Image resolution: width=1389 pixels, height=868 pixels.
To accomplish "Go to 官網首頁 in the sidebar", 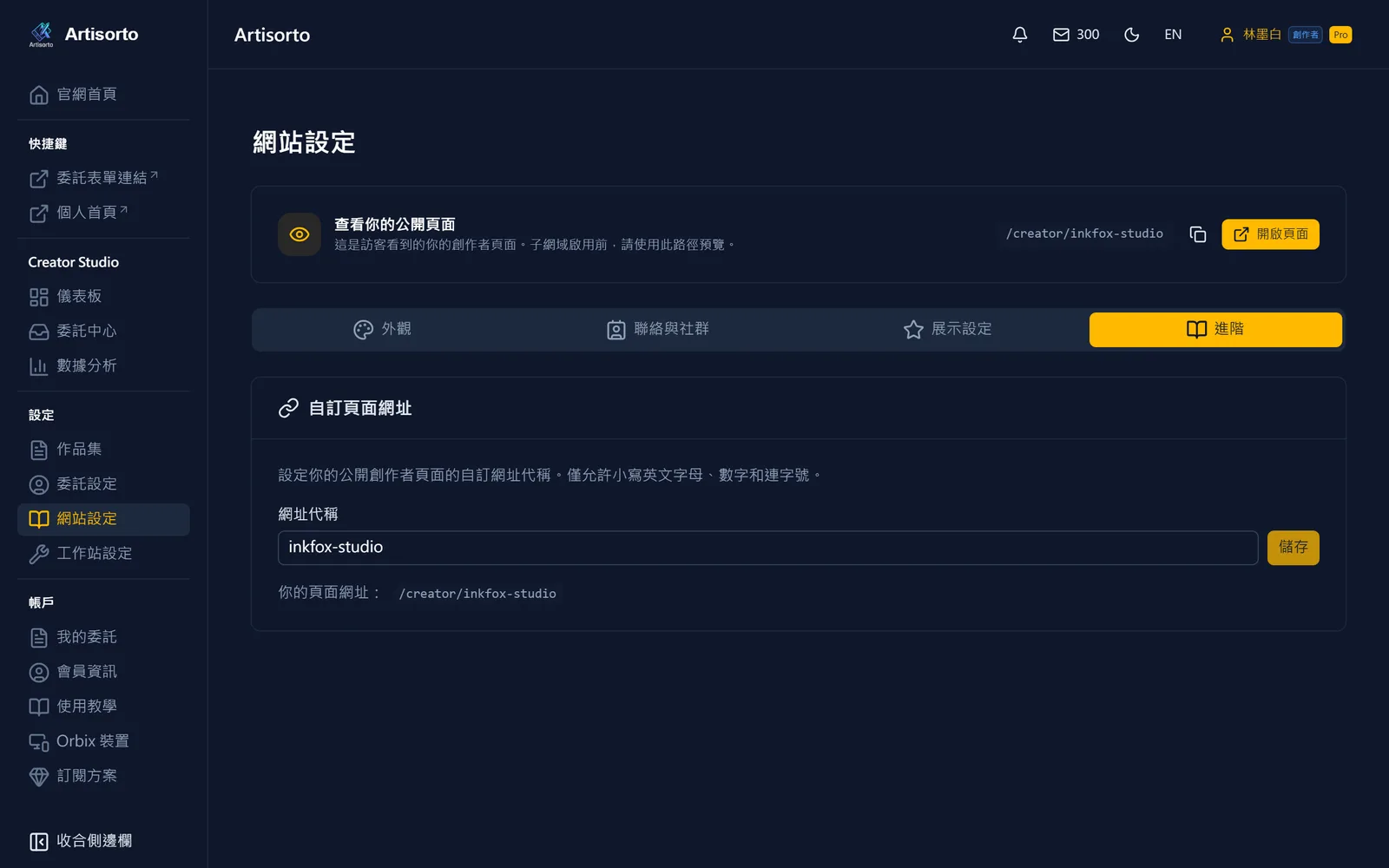I will click(103, 95).
